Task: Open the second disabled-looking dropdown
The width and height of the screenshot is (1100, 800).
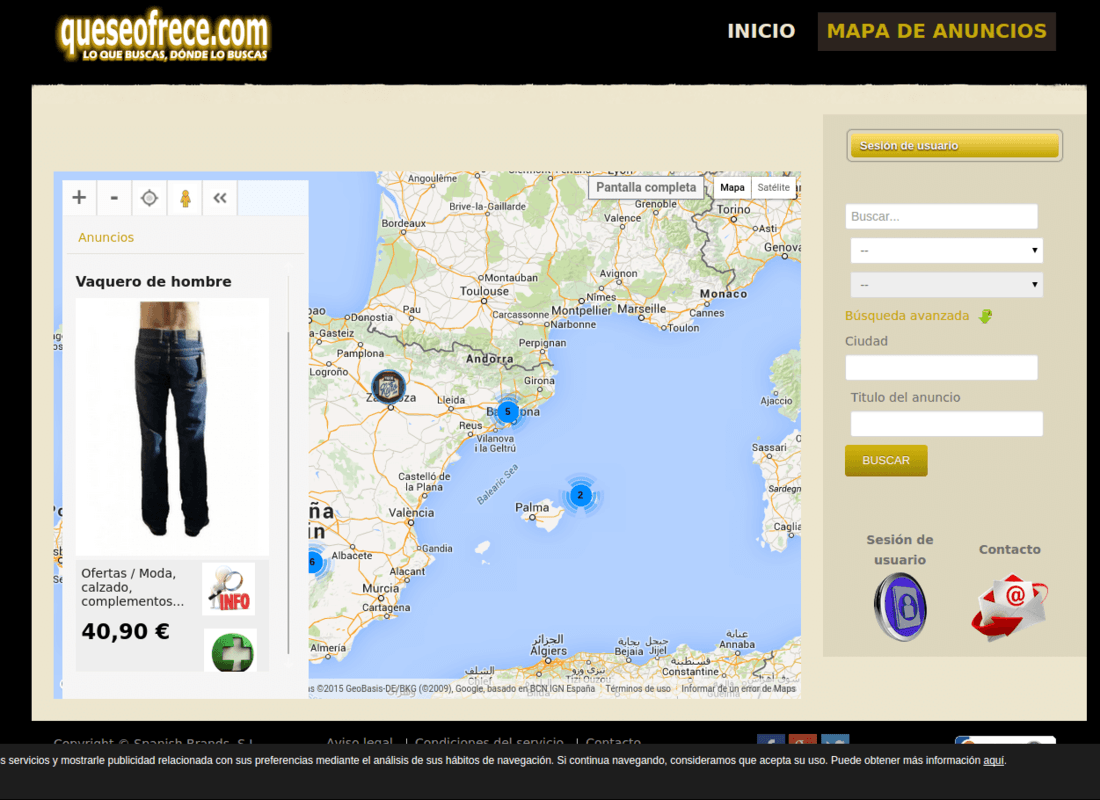Action: (x=946, y=285)
